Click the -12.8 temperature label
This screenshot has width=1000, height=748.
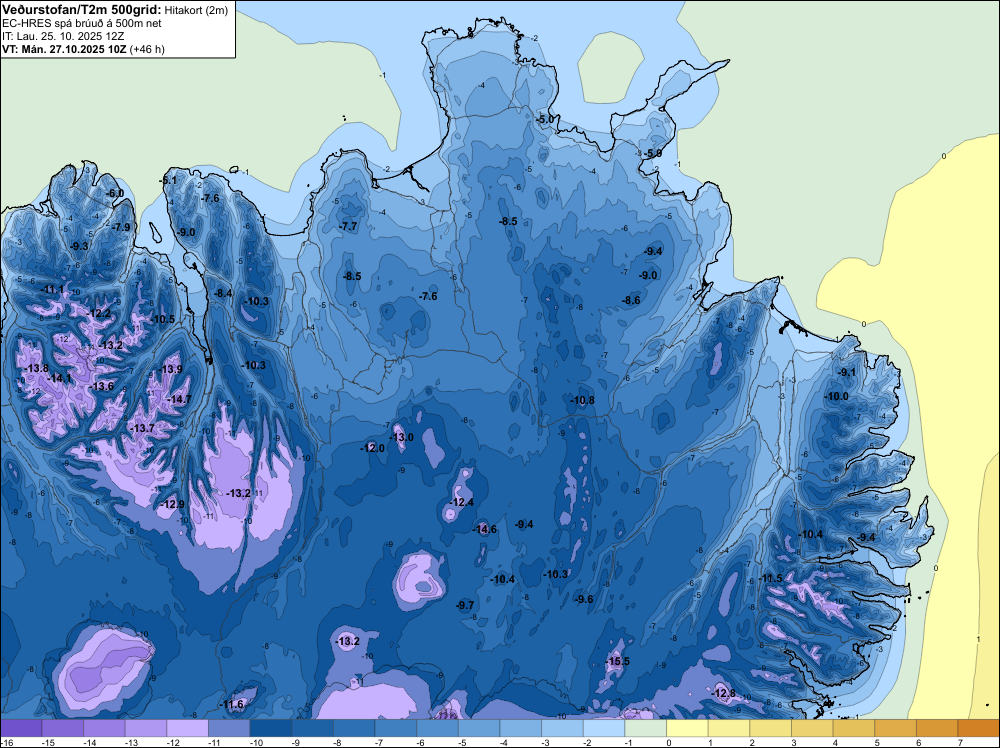click(x=724, y=693)
